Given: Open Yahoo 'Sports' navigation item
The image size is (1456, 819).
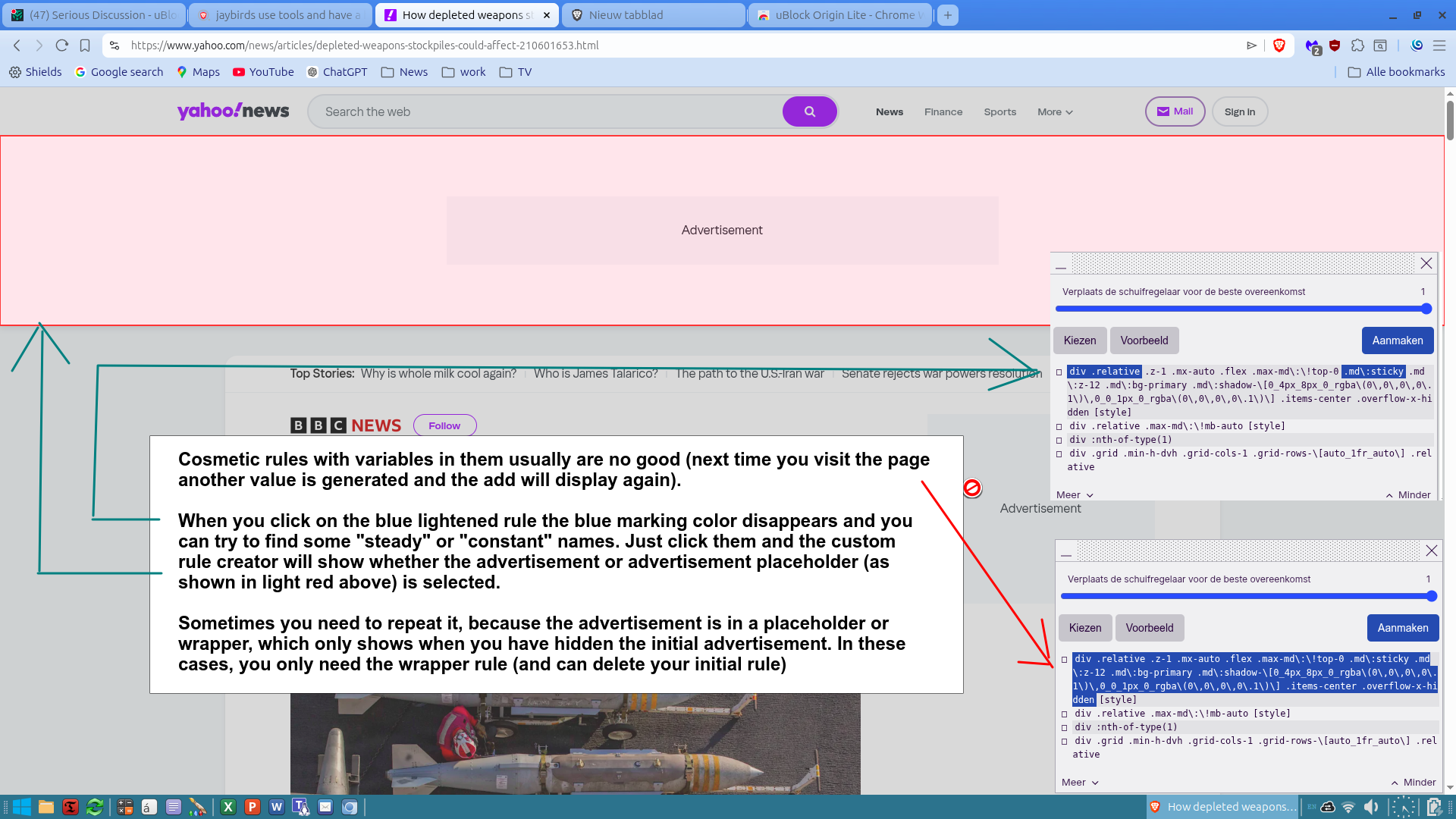Looking at the screenshot, I should tap(999, 112).
